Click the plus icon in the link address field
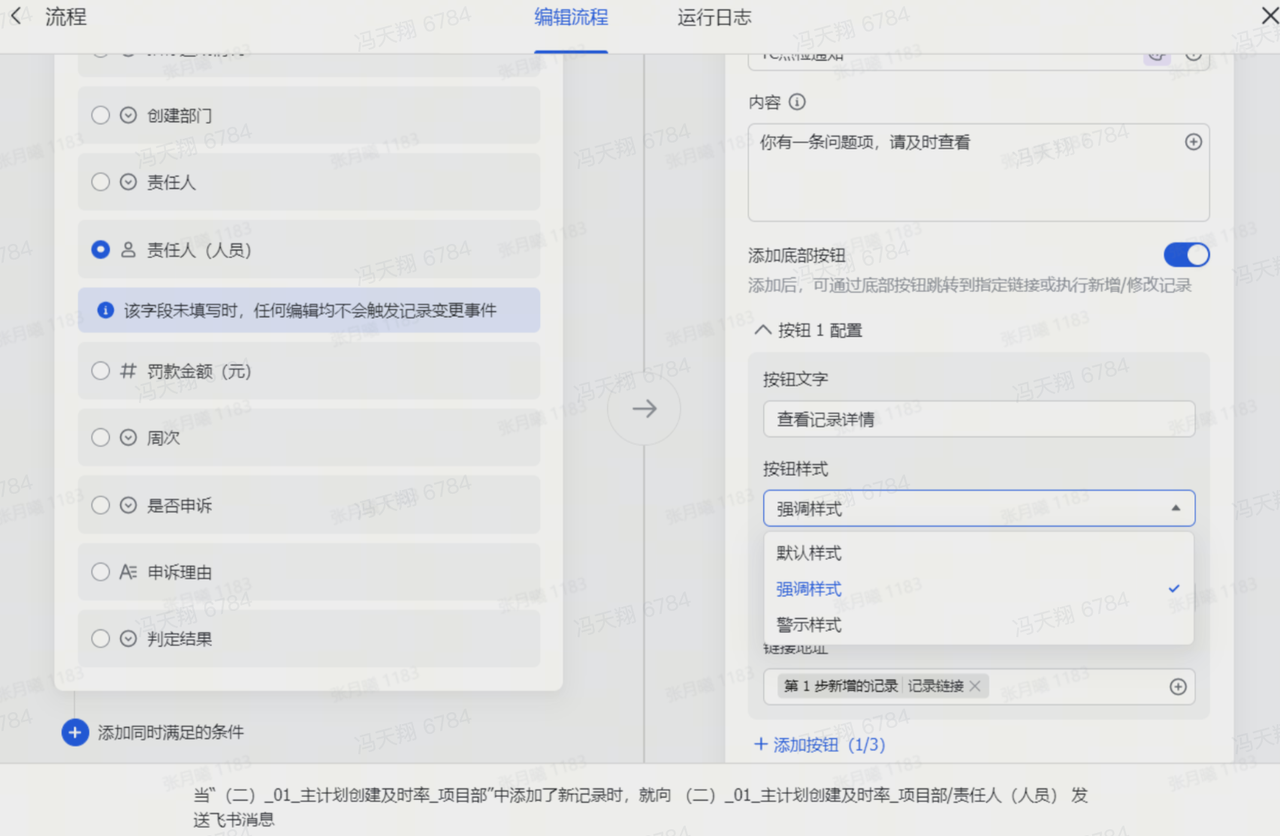This screenshot has height=836, width=1280. coord(1178,686)
